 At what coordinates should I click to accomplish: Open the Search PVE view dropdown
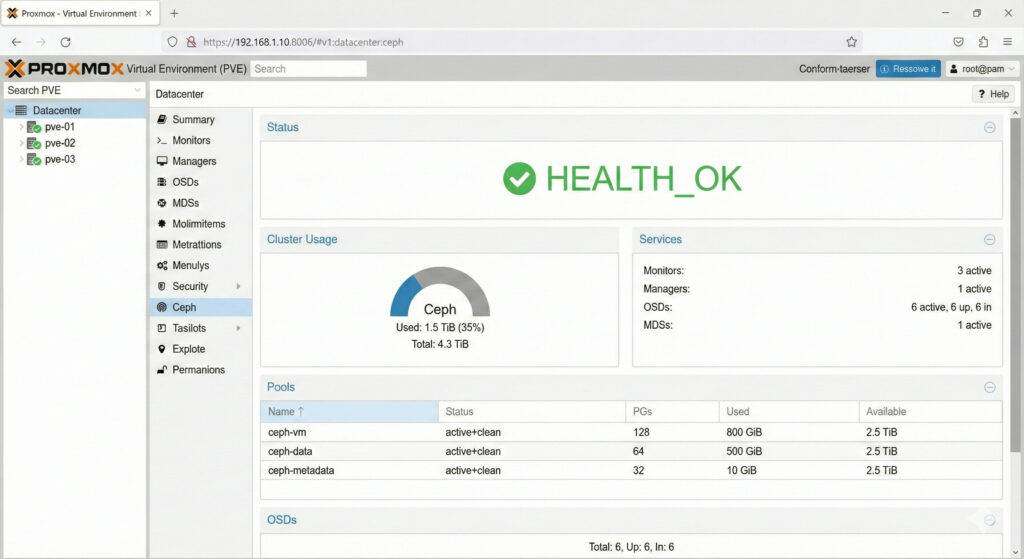137,90
